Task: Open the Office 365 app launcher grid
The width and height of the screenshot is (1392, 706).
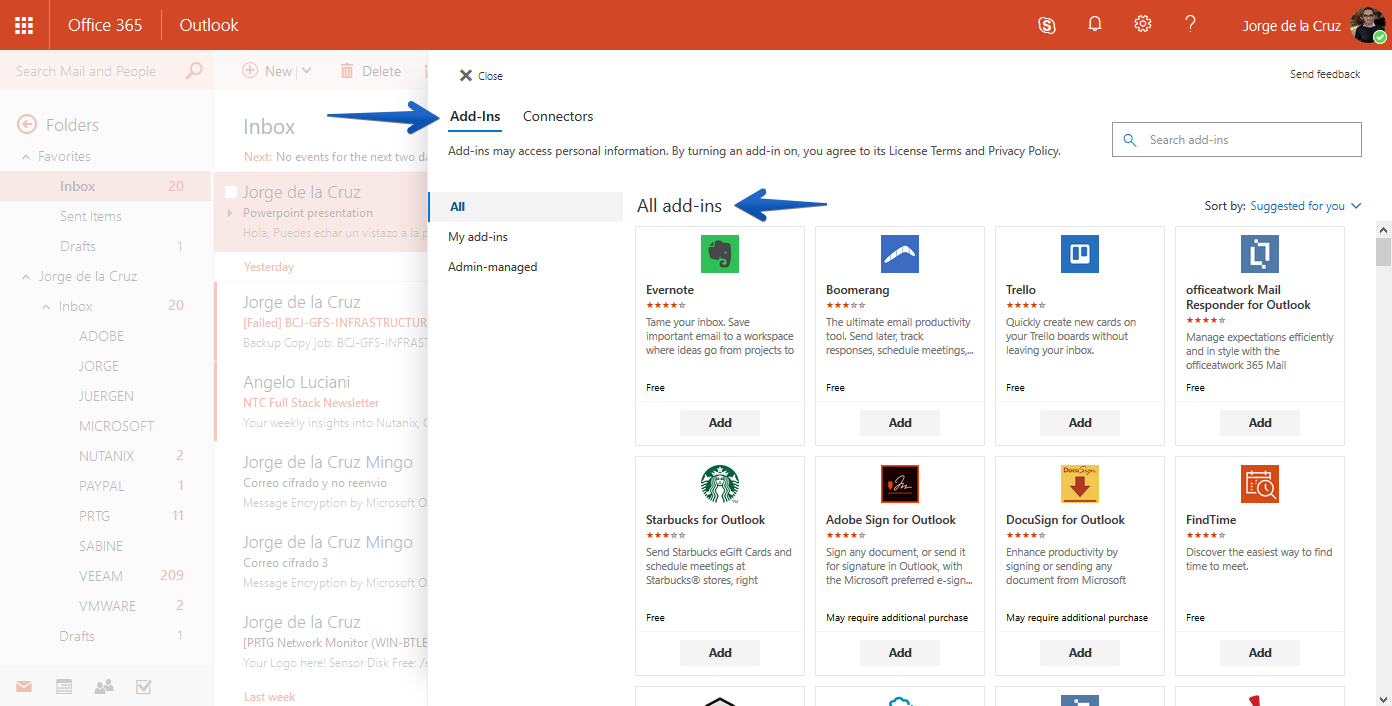Action: click(x=24, y=25)
